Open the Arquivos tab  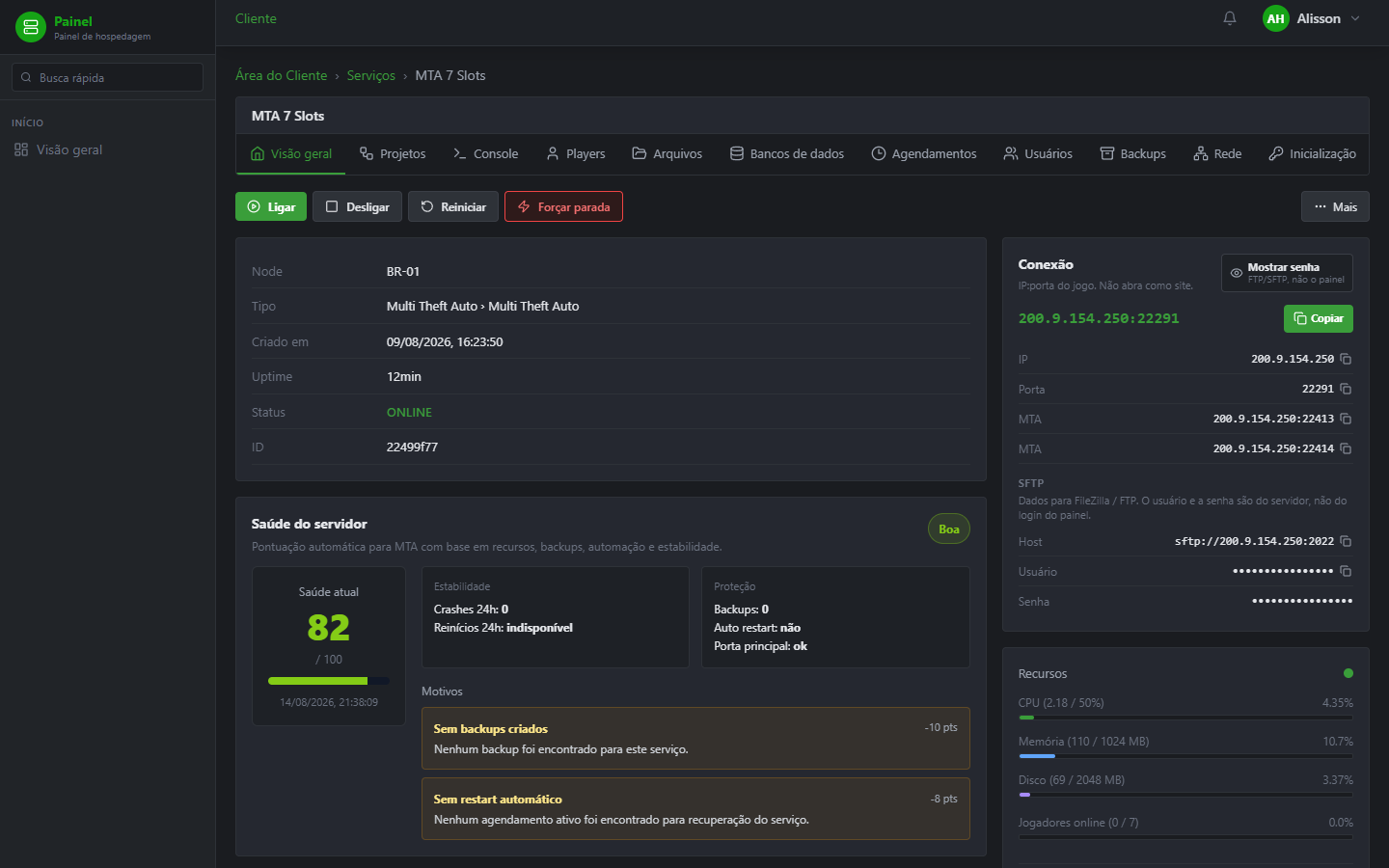click(x=667, y=153)
